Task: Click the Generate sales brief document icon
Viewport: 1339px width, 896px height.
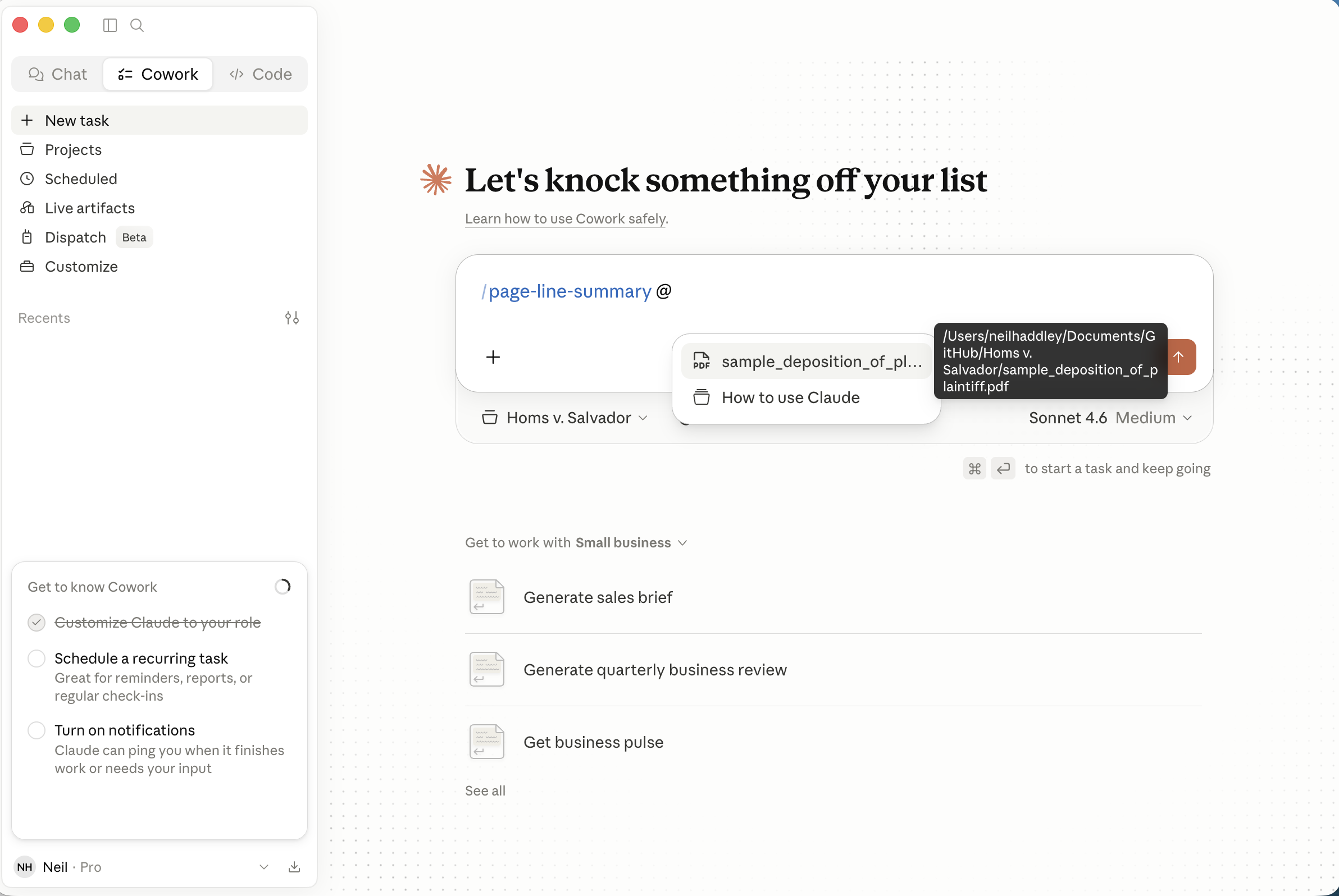Action: [486, 597]
